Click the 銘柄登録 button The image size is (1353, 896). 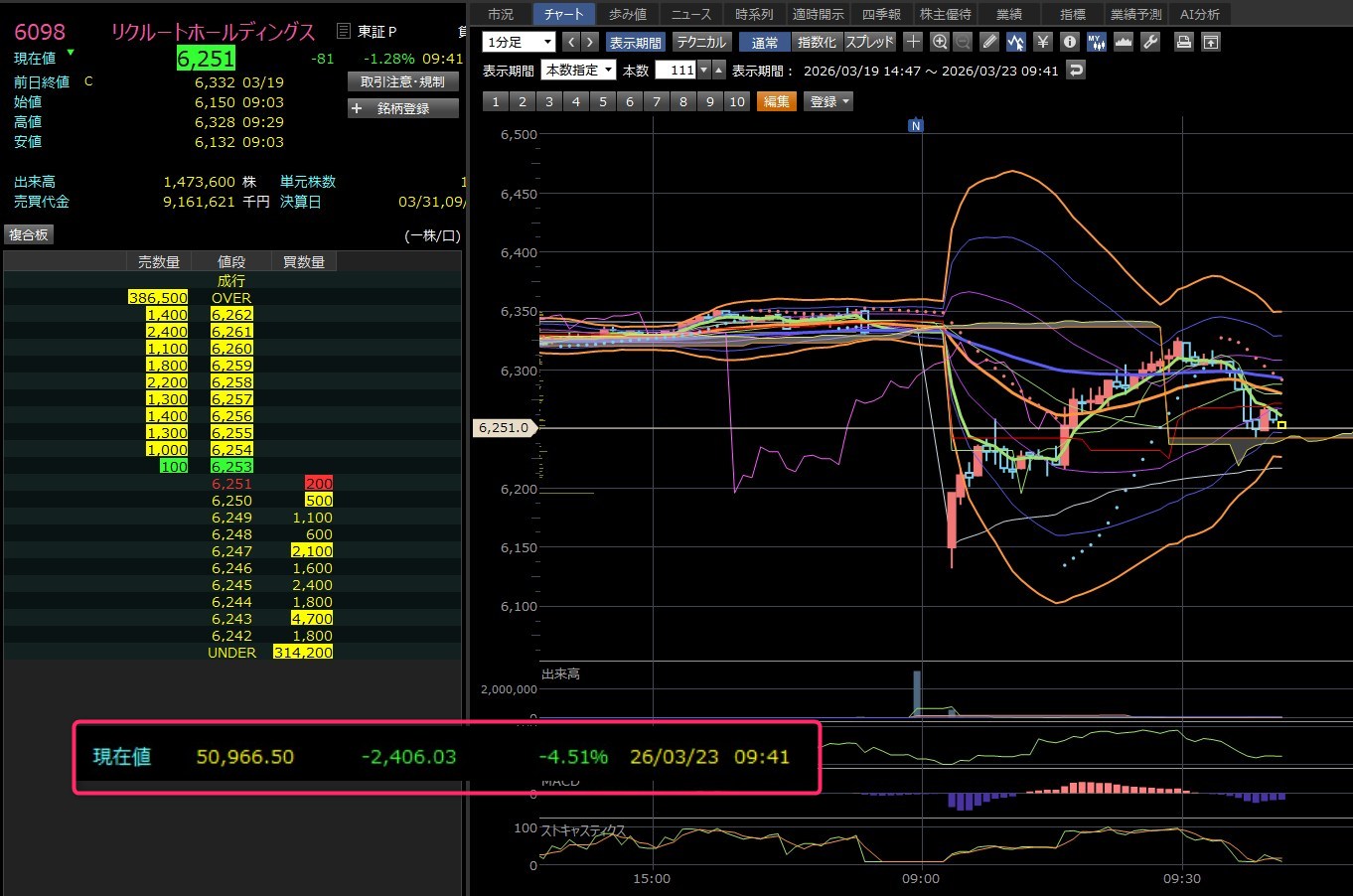pyautogui.click(x=402, y=108)
